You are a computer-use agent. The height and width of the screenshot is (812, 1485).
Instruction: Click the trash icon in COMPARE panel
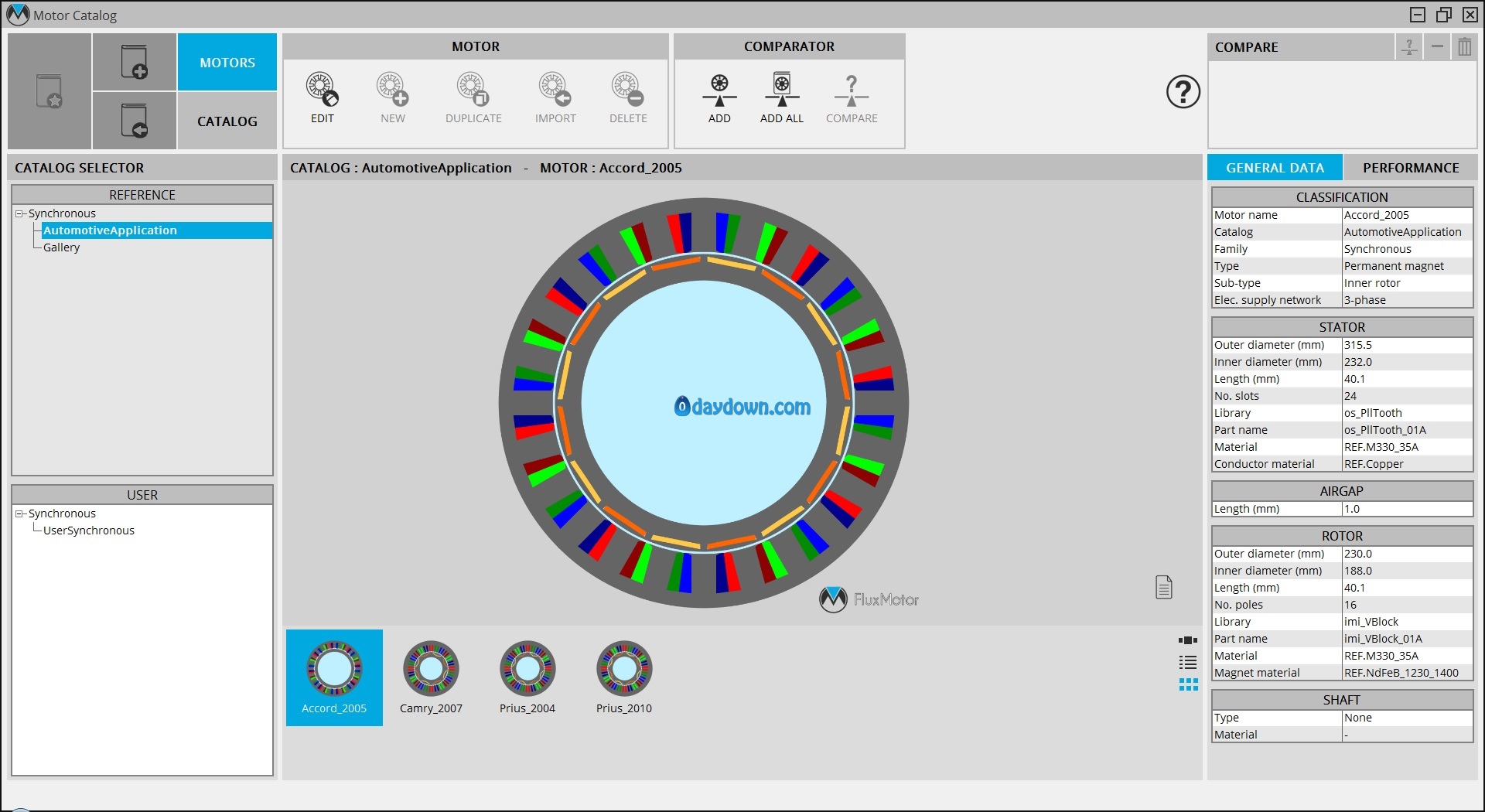pyautogui.click(x=1464, y=46)
